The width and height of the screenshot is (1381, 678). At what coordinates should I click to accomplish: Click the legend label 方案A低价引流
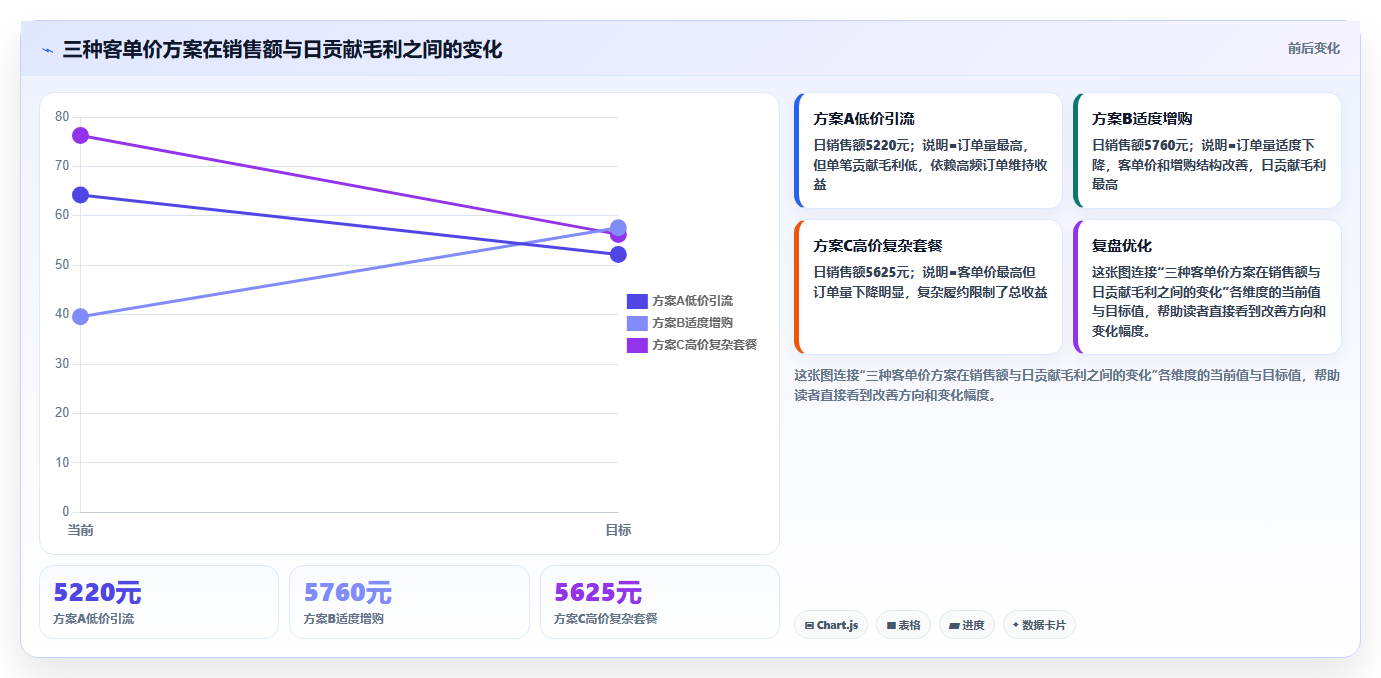[692, 301]
